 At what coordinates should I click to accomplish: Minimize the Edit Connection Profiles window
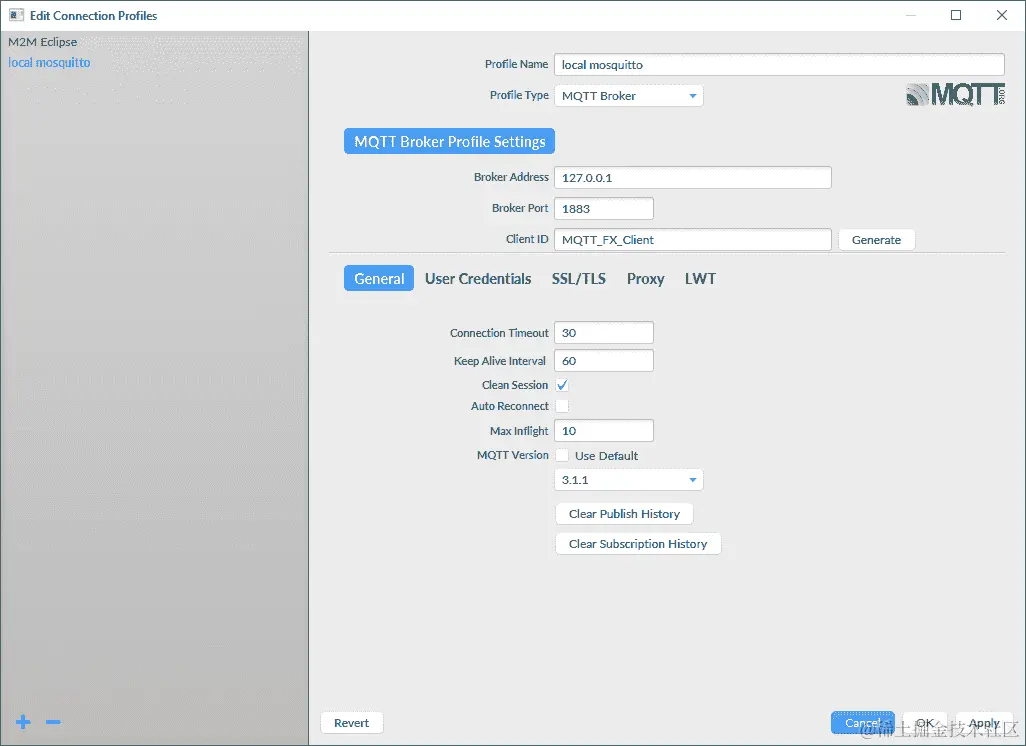[910, 15]
